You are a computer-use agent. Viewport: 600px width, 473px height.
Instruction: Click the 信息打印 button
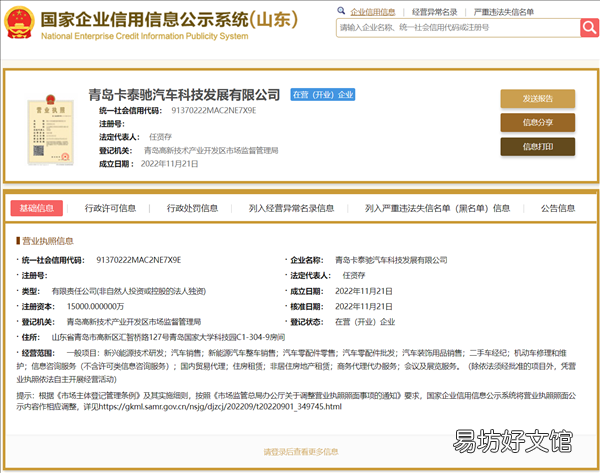[x=538, y=147]
